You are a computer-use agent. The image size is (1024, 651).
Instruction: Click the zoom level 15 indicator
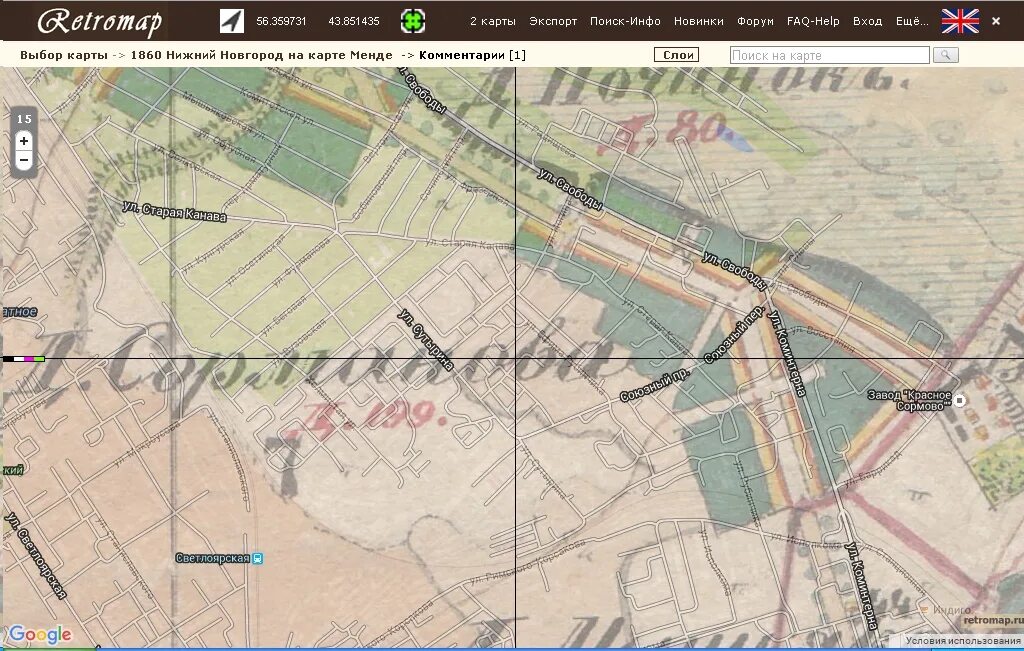tap(24, 118)
